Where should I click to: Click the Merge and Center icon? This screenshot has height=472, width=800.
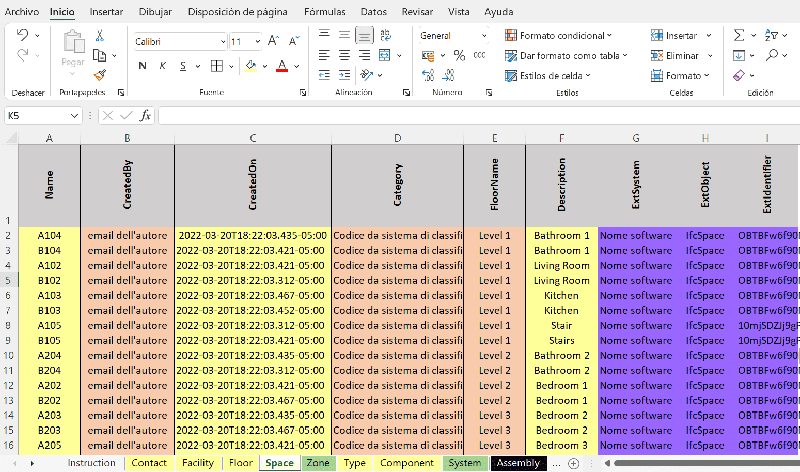coord(385,55)
